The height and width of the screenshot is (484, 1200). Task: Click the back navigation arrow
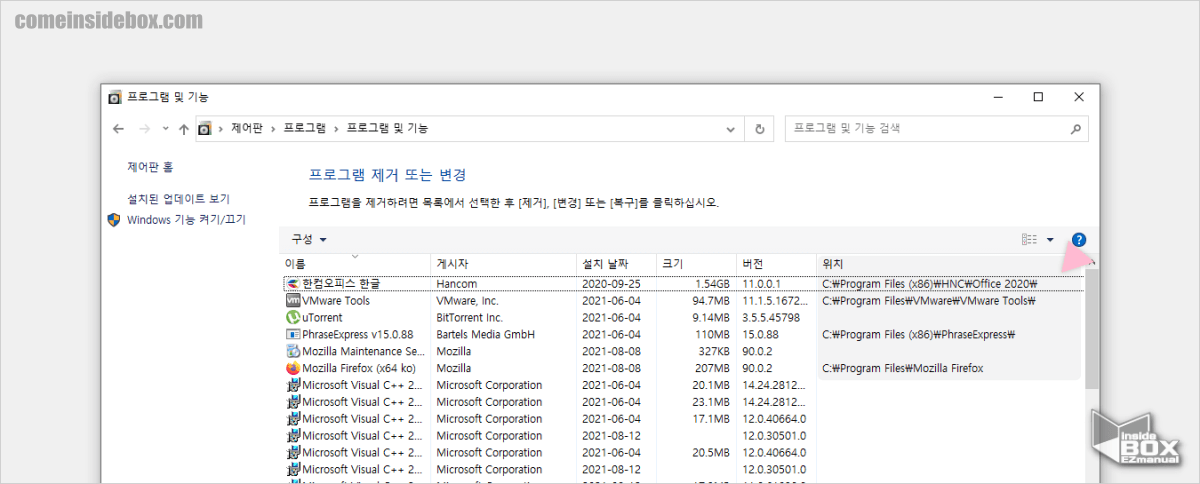tap(118, 129)
